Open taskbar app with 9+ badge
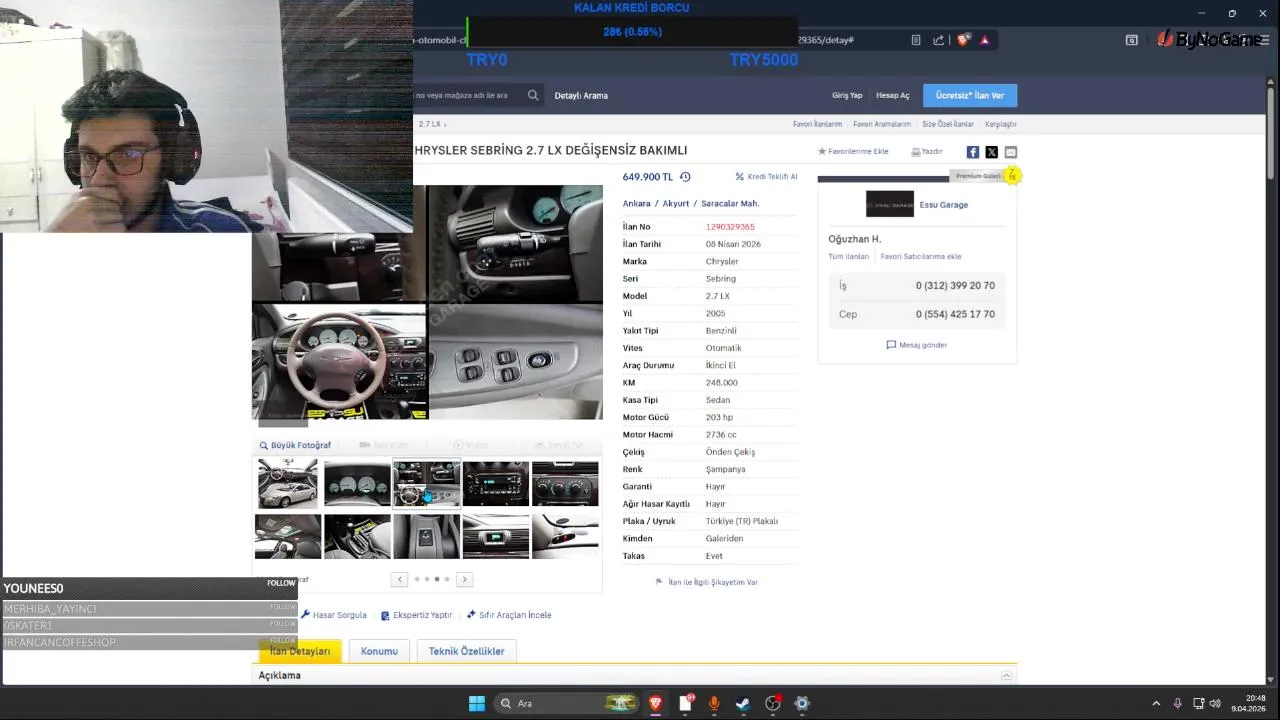 [685, 703]
